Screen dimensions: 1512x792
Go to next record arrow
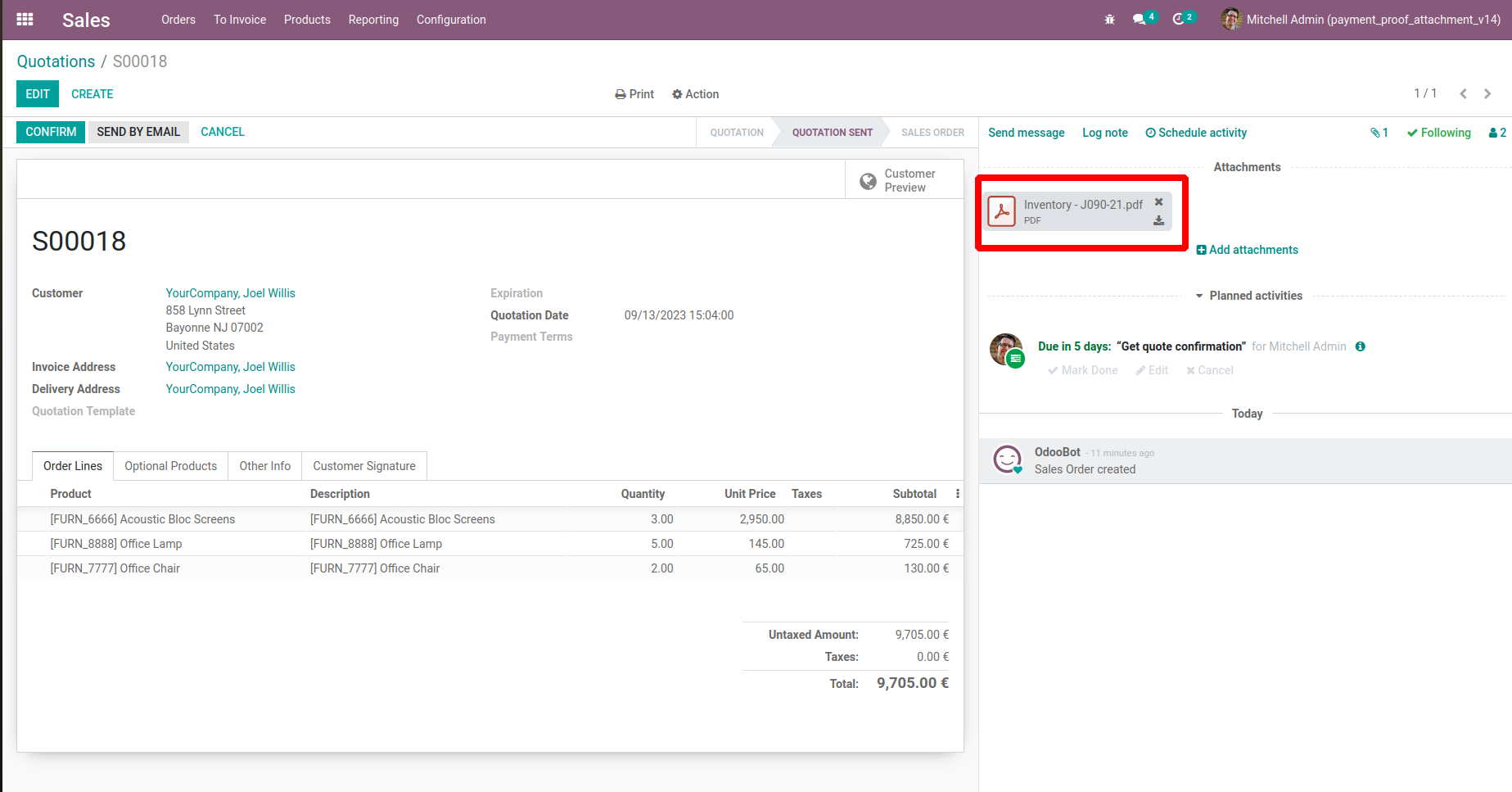point(1487,94)
